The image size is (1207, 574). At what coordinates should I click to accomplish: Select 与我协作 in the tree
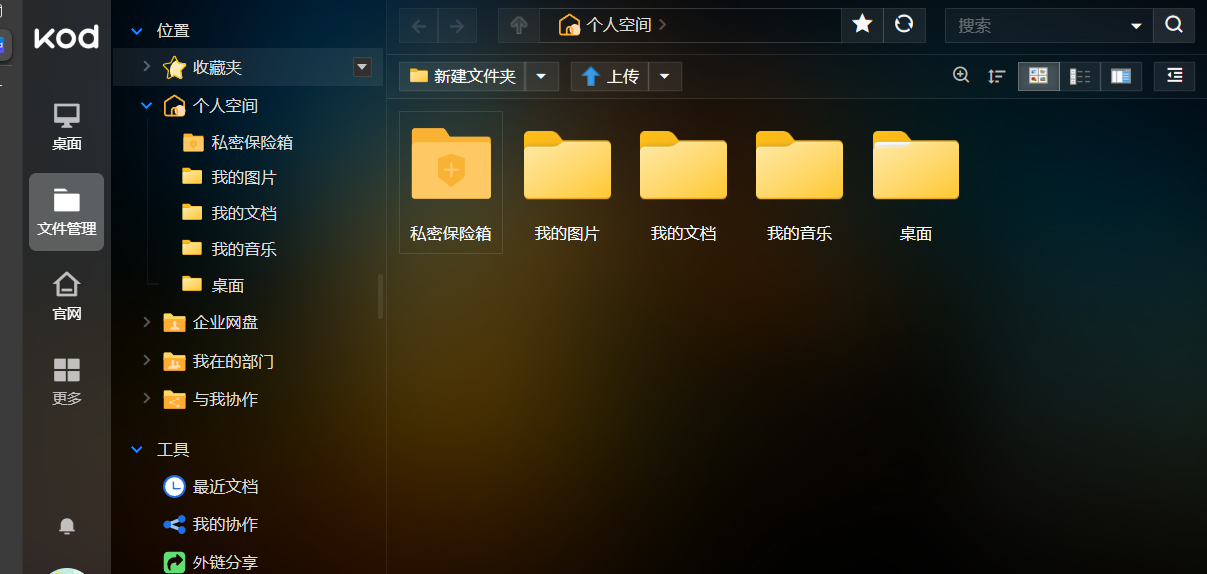tap(225, 398)
